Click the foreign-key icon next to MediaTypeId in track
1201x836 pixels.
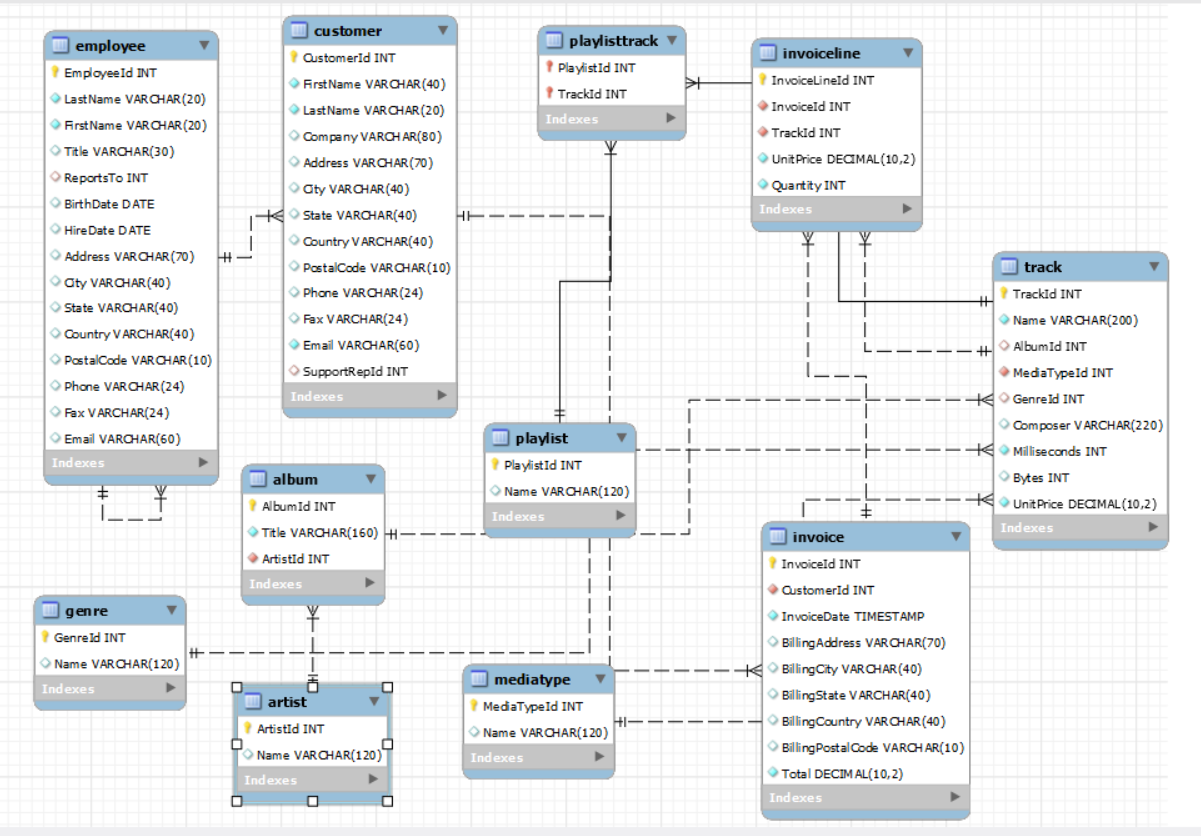point(1006,372)
